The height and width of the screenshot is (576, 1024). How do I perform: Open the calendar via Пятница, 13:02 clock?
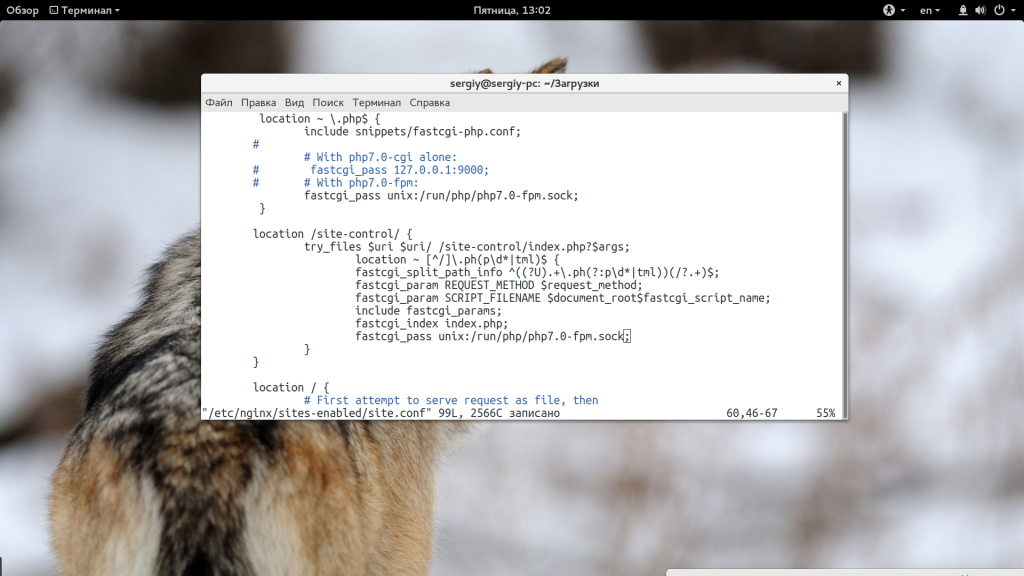coord(512,10)
